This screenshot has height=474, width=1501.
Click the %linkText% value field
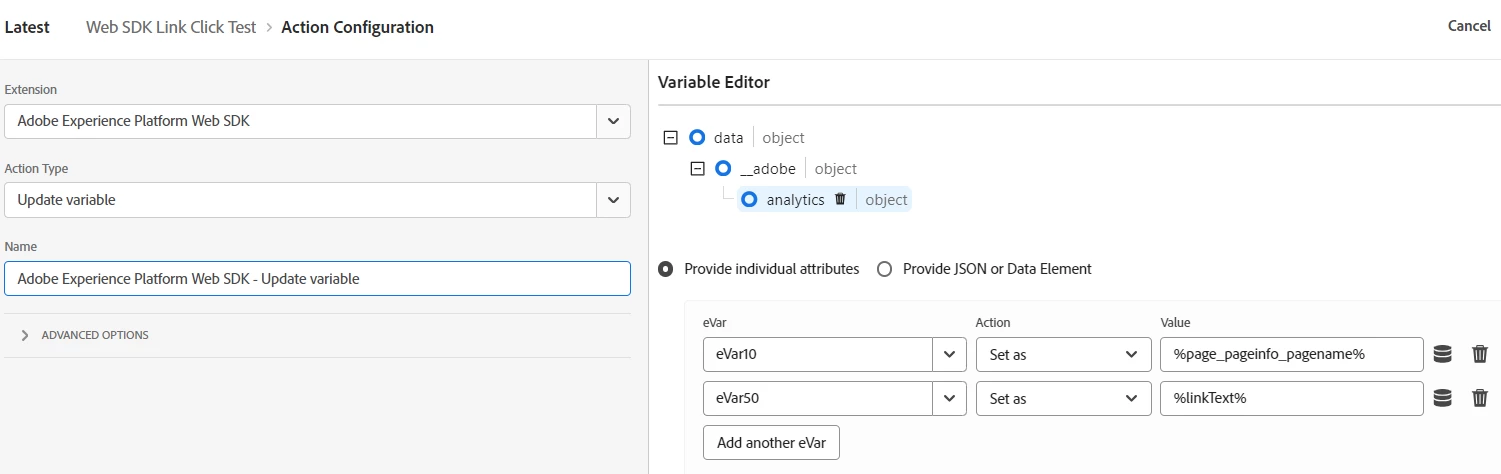click(x=1291, y=398)
